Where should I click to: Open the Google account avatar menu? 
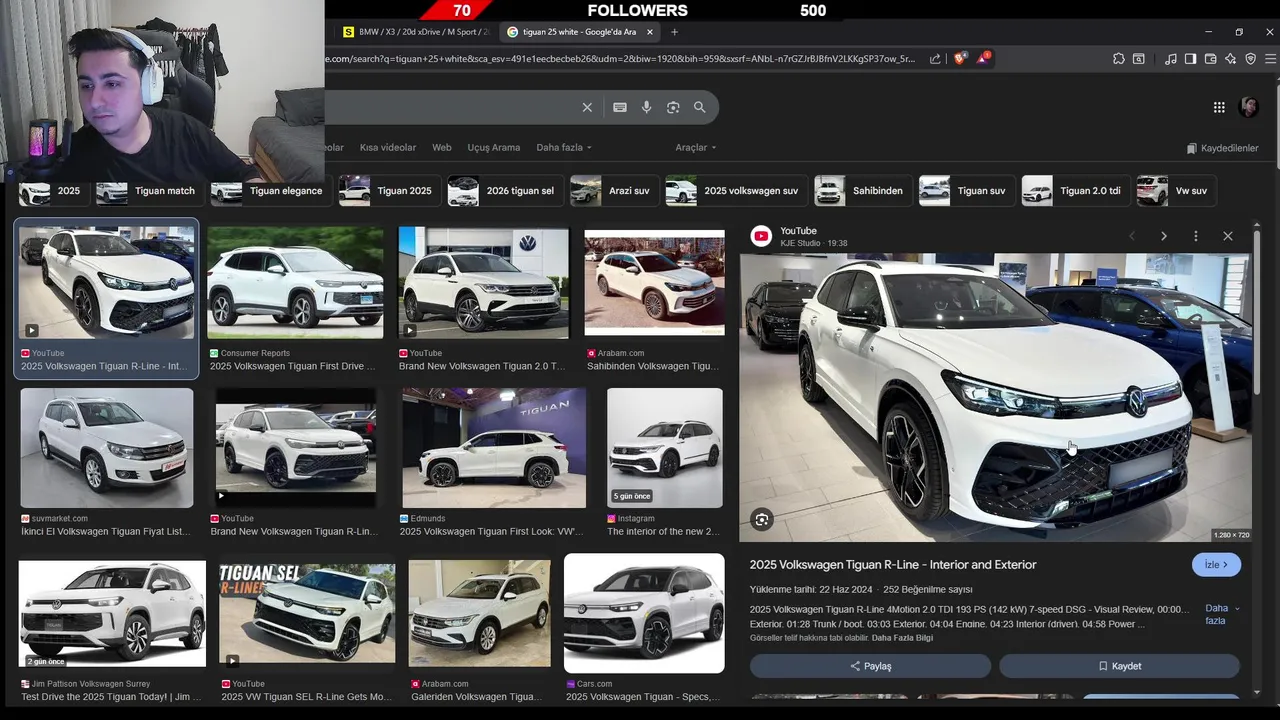[1249, 107]
